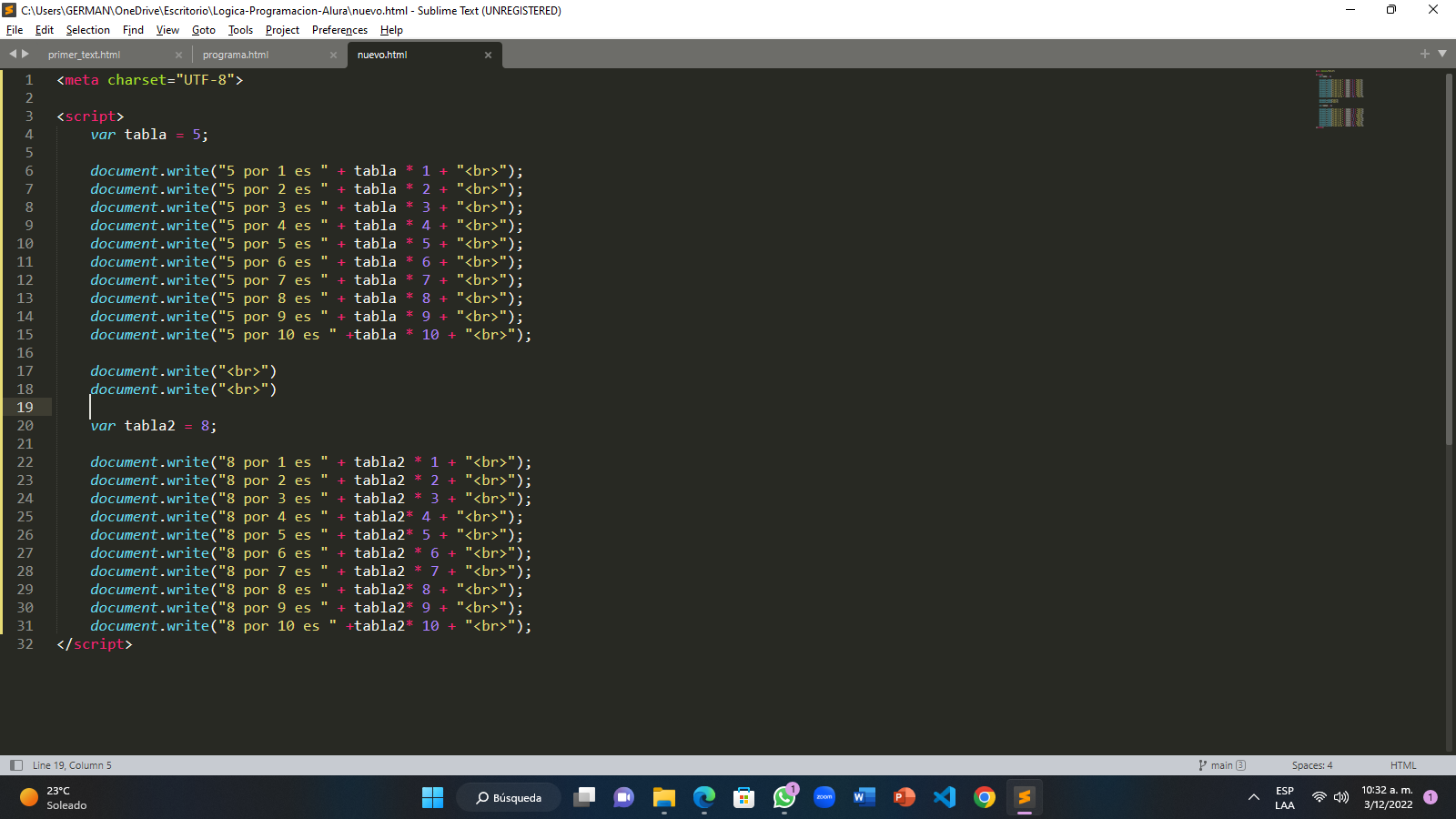The image size is (1456, 819).
Task: Open the File menu
Action: (15, 30)
